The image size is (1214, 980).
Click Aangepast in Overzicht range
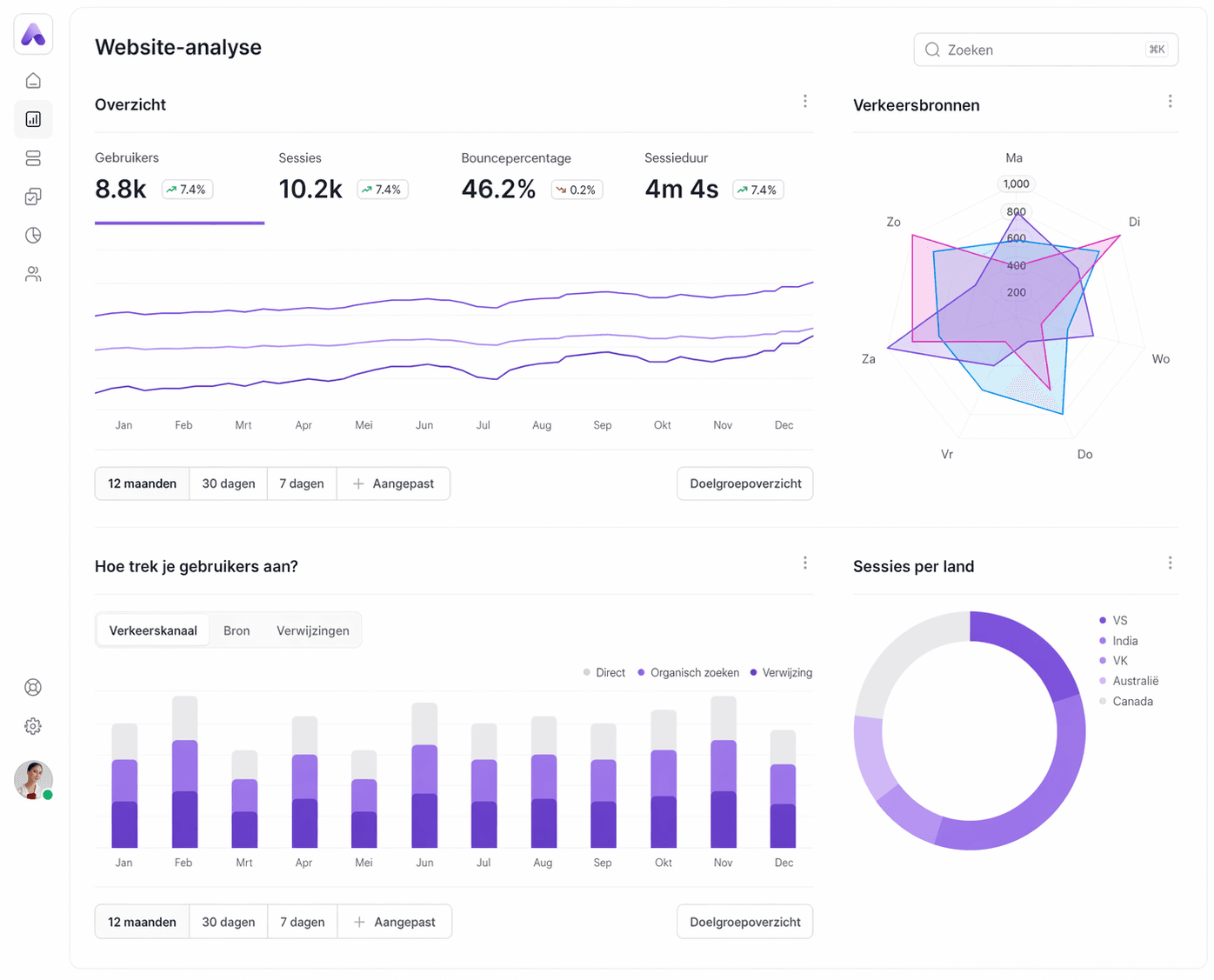click(x=393, y=484)
